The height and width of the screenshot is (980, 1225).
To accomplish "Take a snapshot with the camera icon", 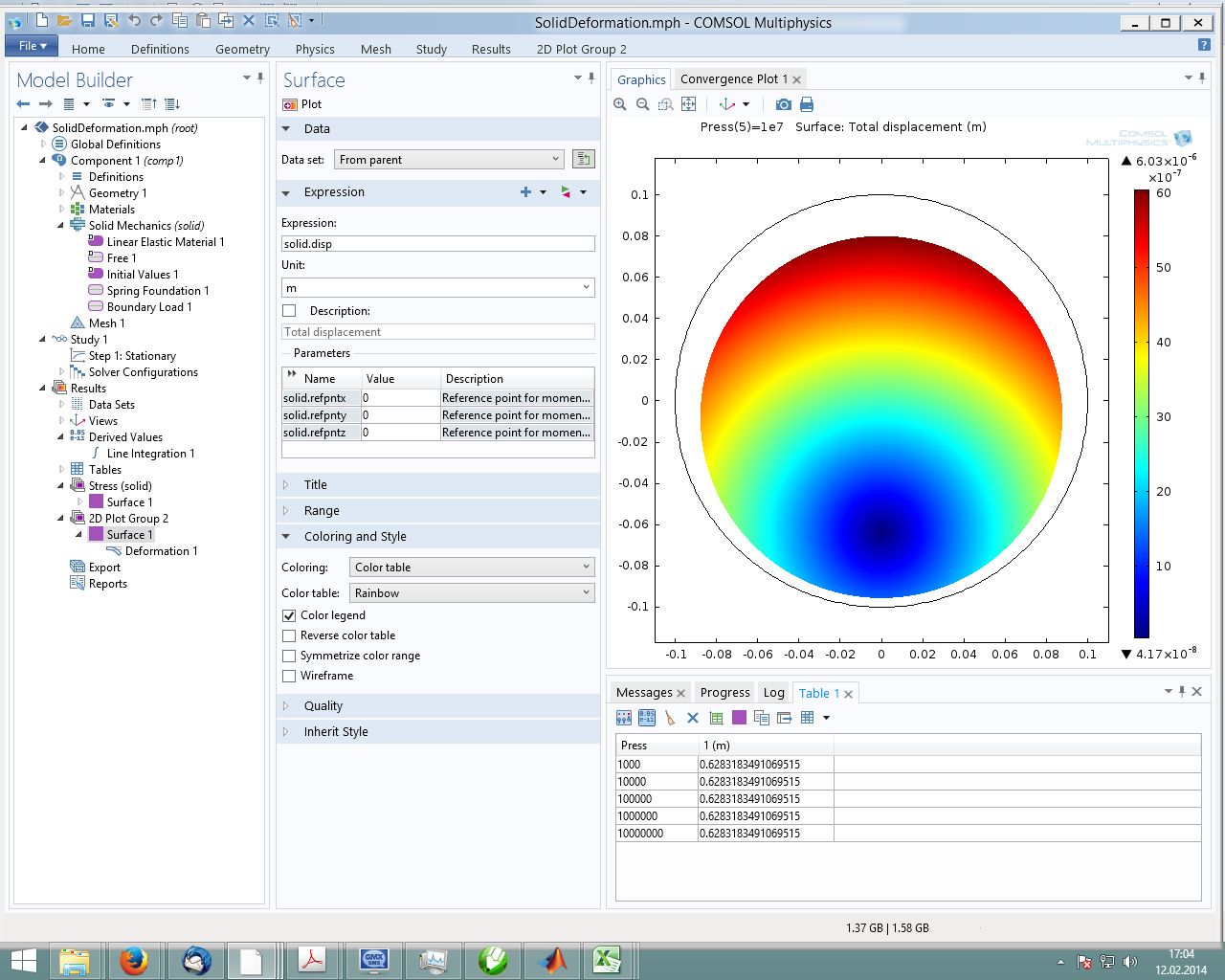I will click(784, 104).
